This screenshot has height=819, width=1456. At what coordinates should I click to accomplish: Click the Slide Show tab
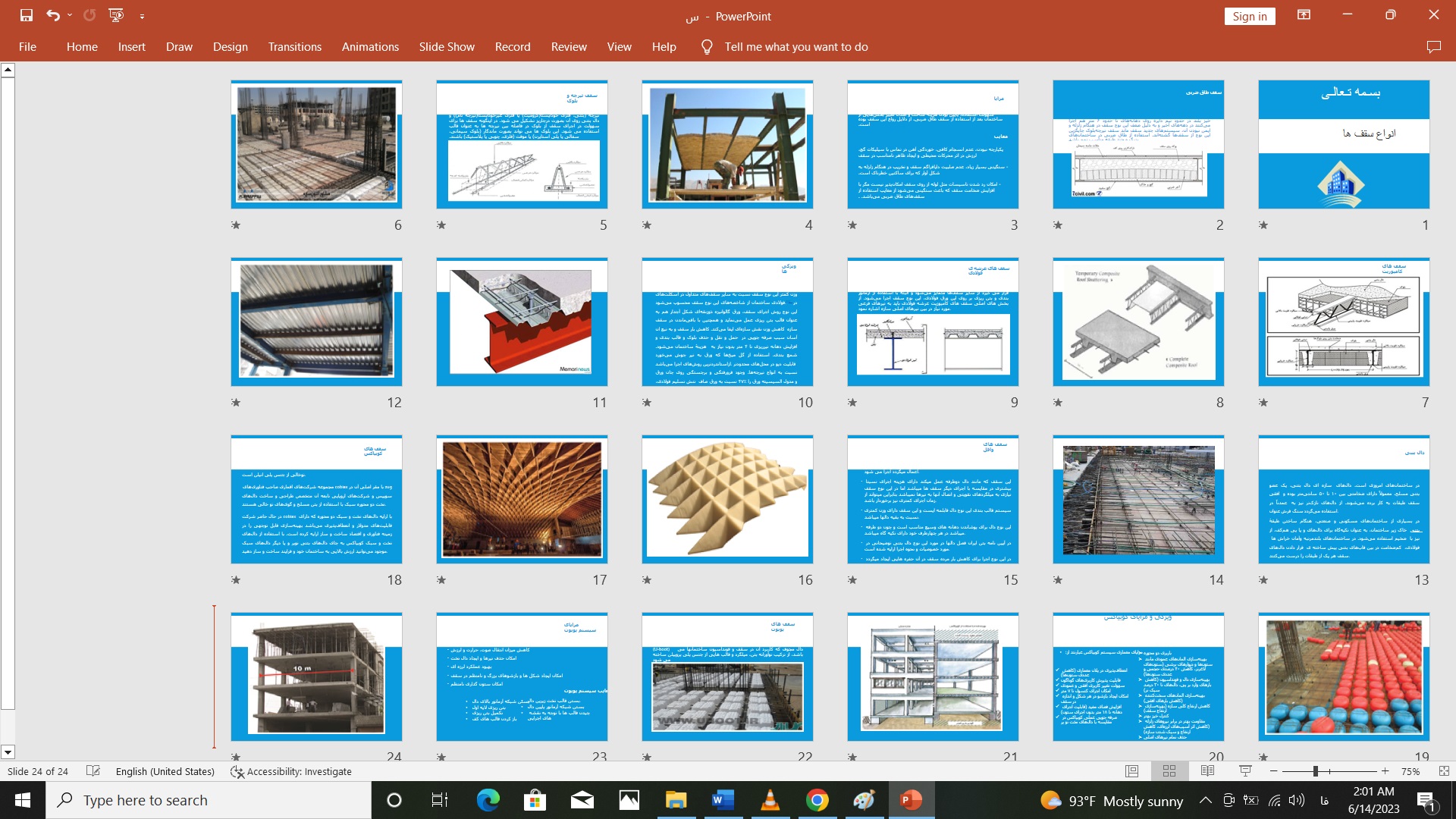tap(447, 47)
